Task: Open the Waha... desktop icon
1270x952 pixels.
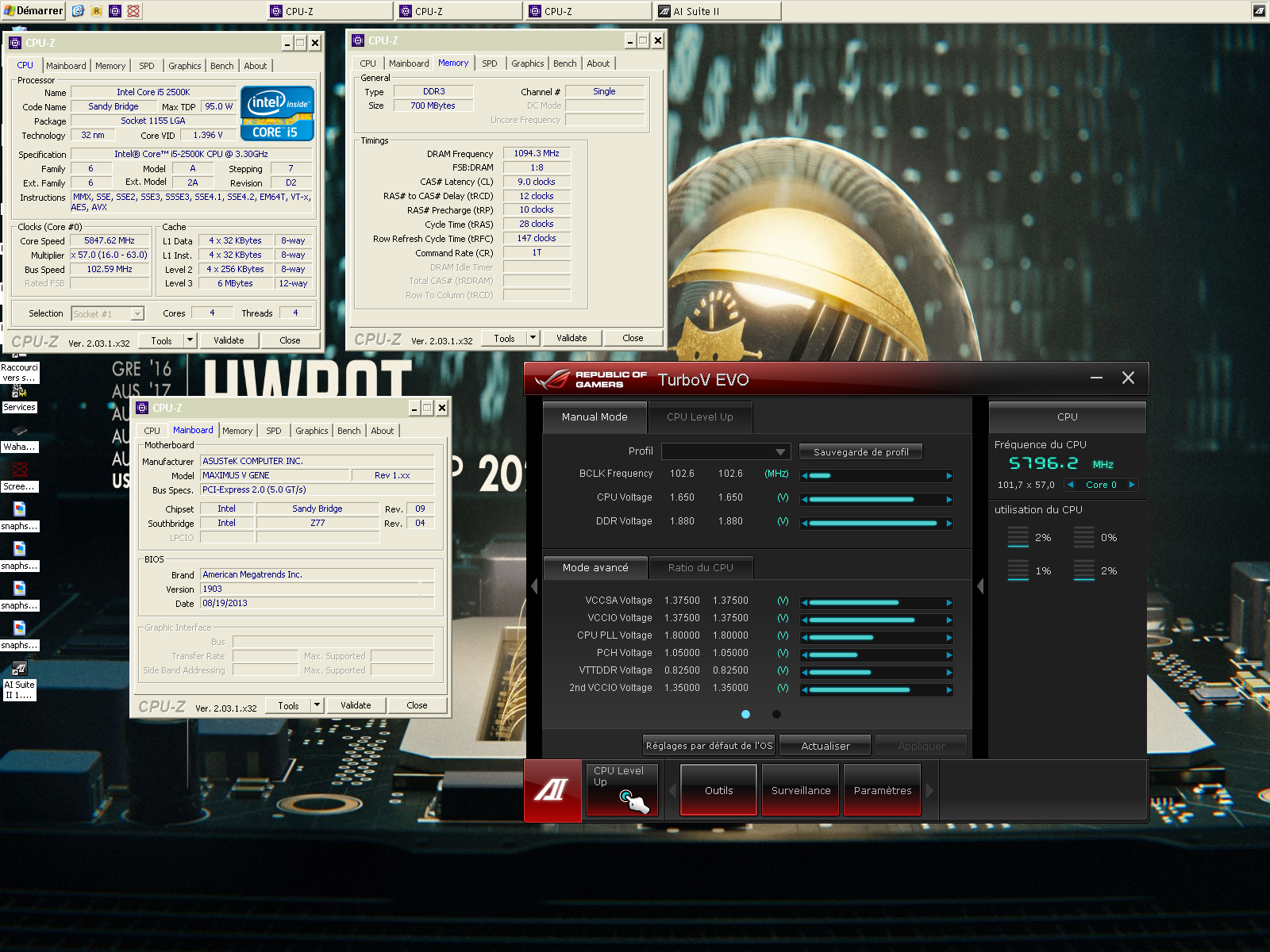Action: [20, 440]
